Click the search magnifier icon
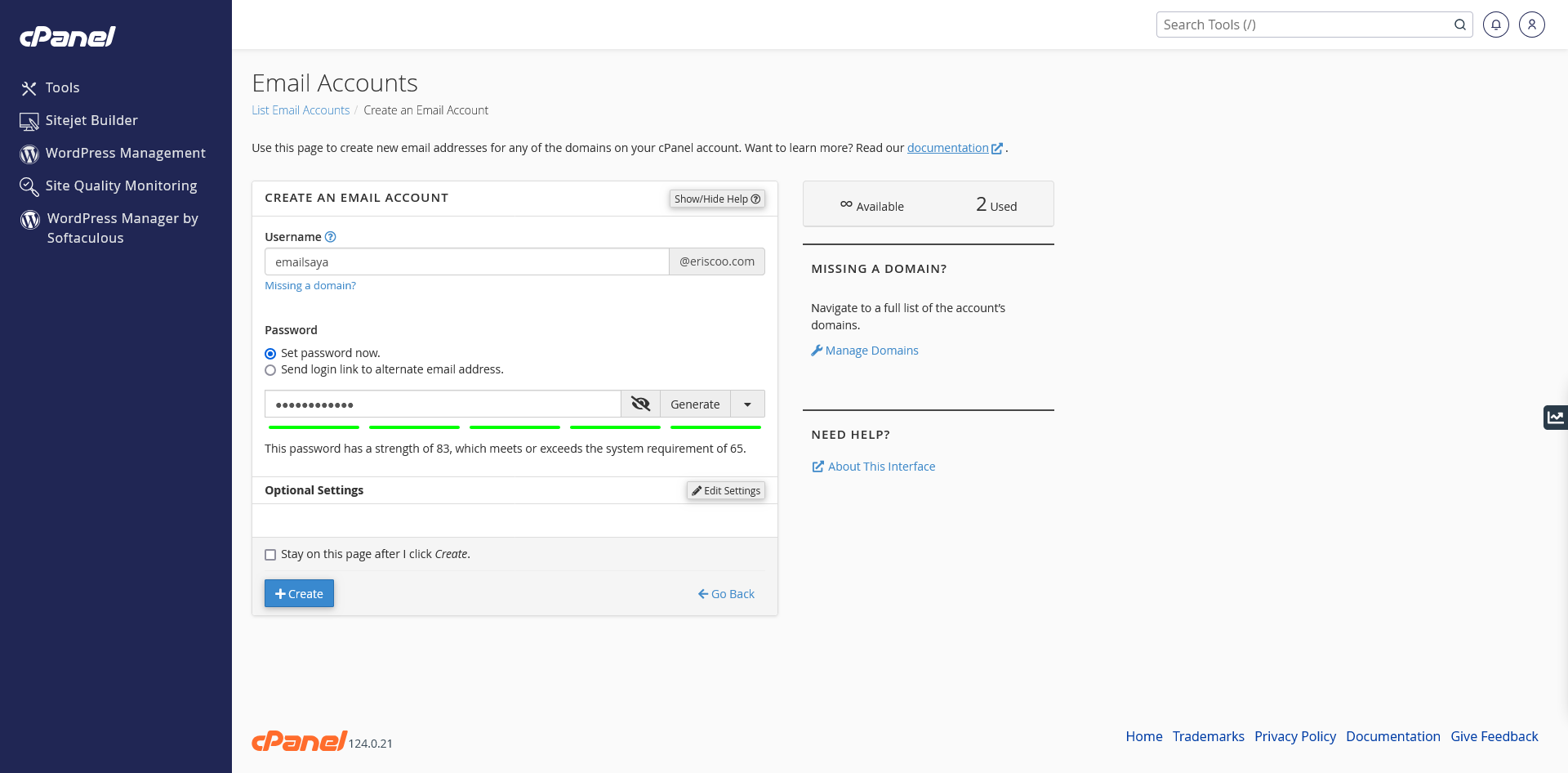Viewport: 1568px width, 773px height. click(1459, 25)
